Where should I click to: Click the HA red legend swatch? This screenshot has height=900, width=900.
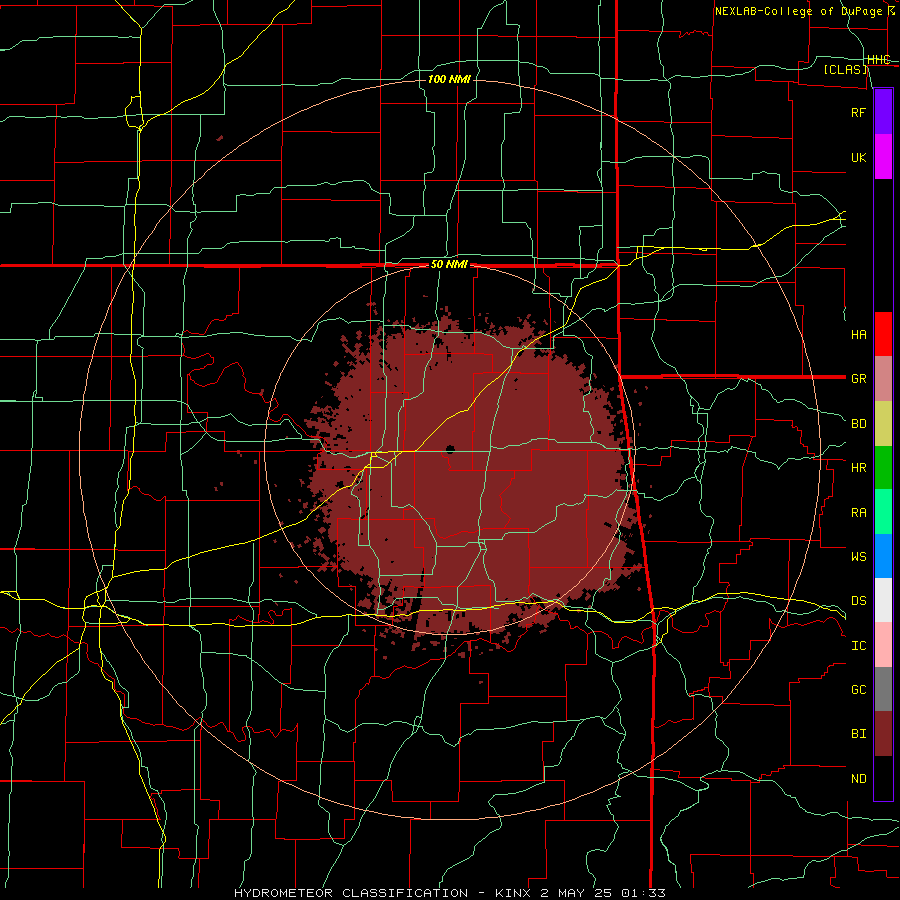click(883, 334)
